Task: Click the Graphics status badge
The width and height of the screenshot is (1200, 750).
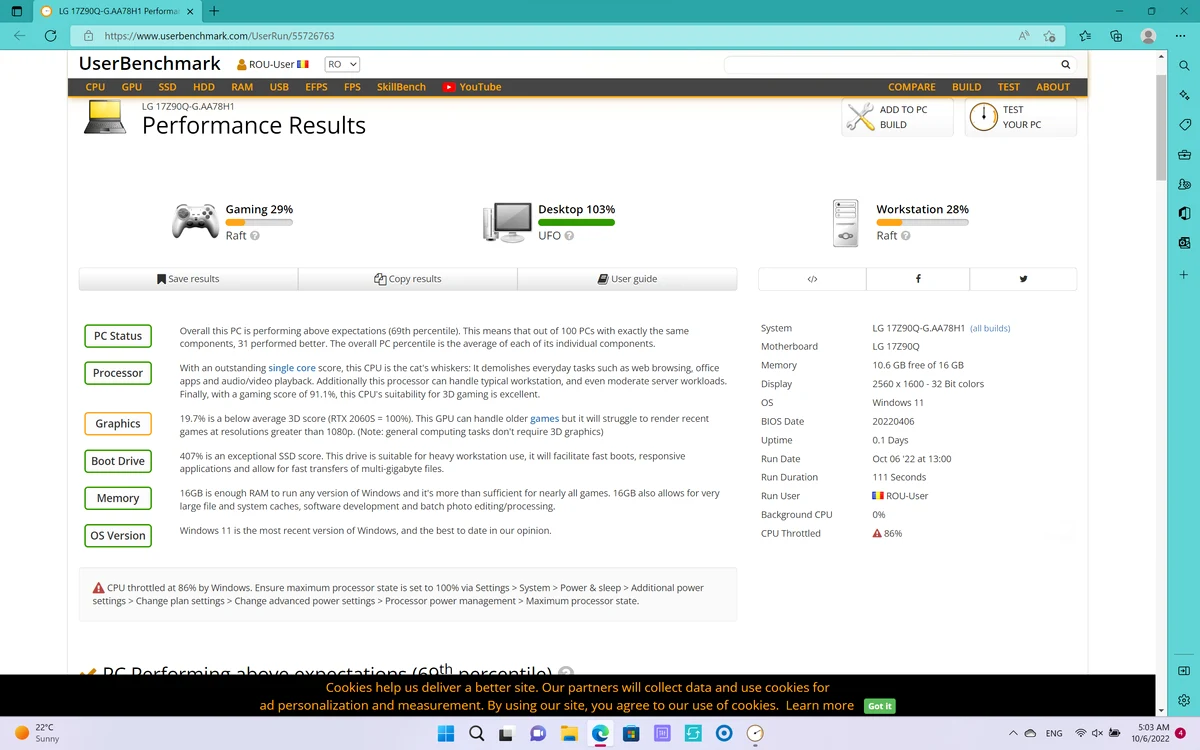Action: click(x=118, y=424)
